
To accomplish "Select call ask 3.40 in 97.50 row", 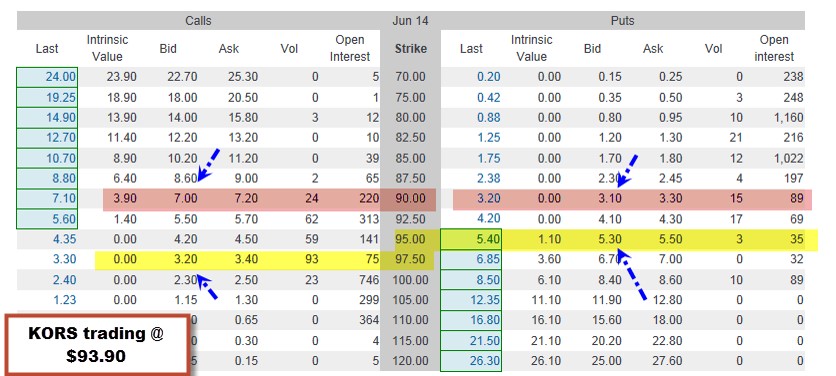I will click(x=246, y=259).
